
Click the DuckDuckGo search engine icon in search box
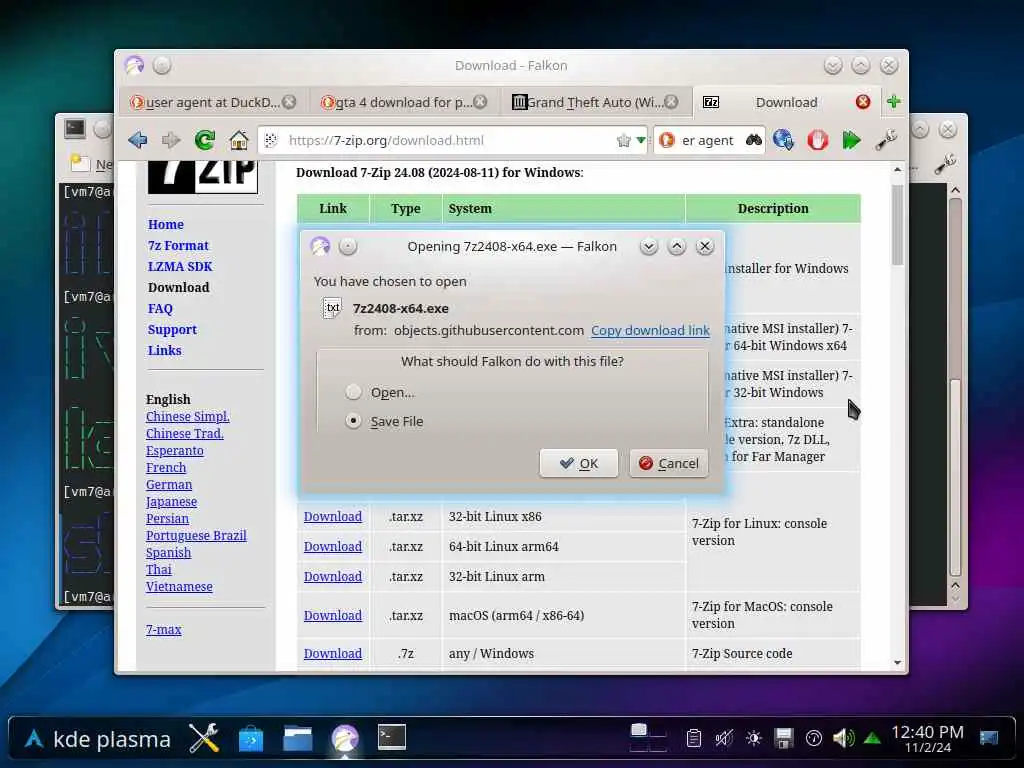(667, 140)
